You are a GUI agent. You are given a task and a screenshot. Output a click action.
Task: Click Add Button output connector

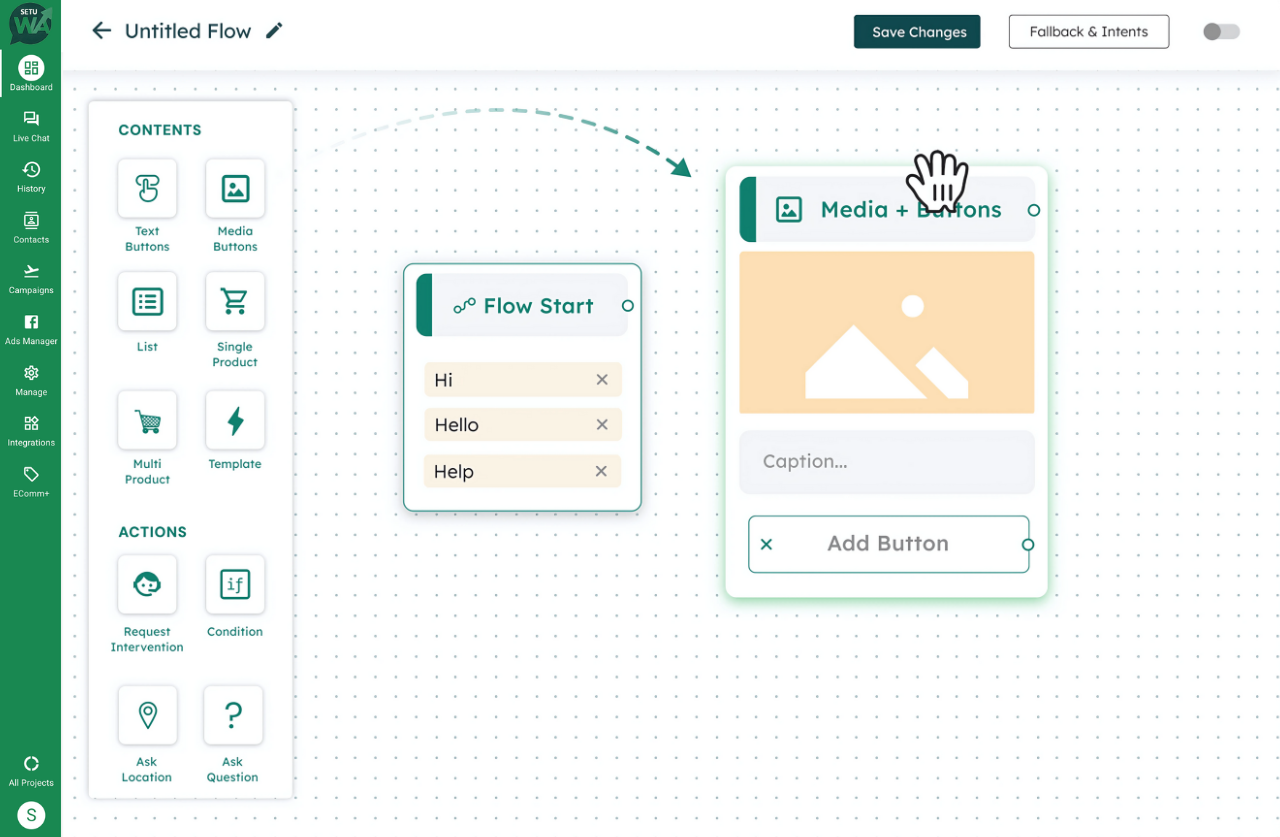1028,544
